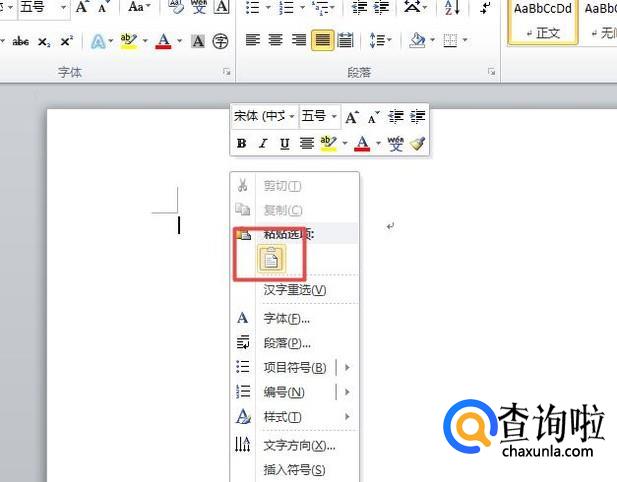The image size is (617, 482).
Task: Click Phonetic Guide on mini toolbar
Action: (395, 143)
